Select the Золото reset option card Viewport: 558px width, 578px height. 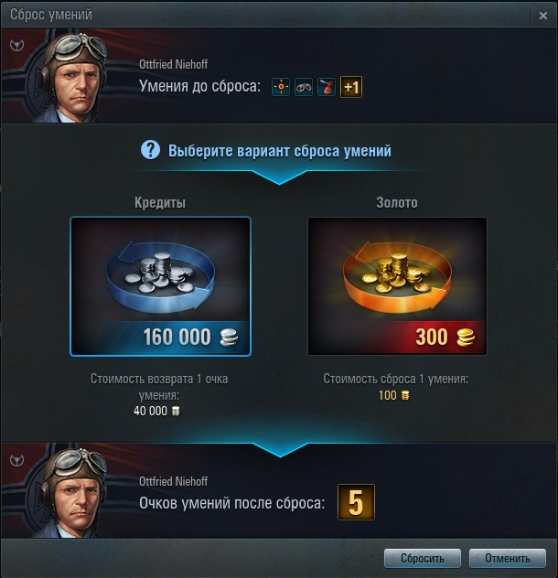(x=397, y=286)
